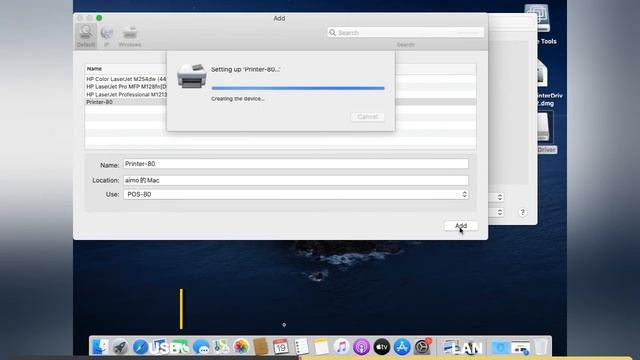The image size is (640, 360).
Task: Open Photos app in Dock
Action: pos(241,347)
